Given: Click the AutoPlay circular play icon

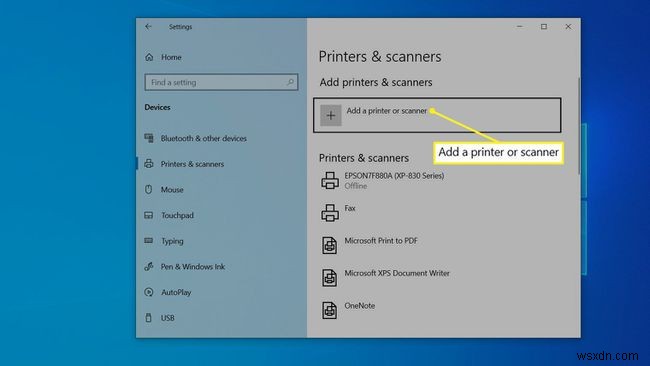Looking at the screenshot, I should tap(149, 292).
